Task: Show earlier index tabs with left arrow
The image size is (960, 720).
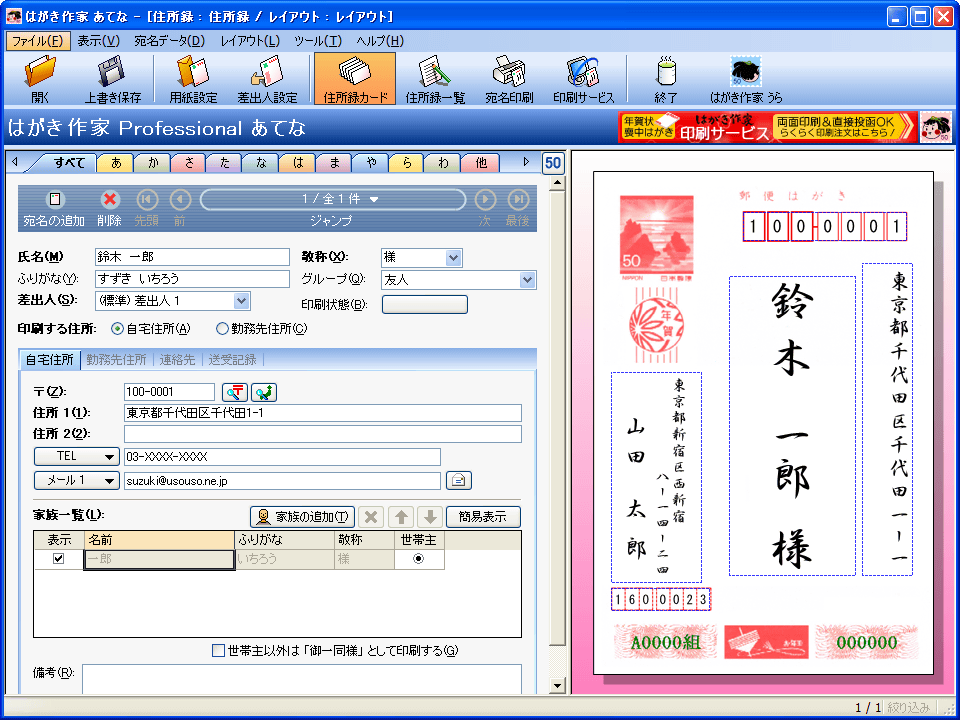Action: pos(15,162)
